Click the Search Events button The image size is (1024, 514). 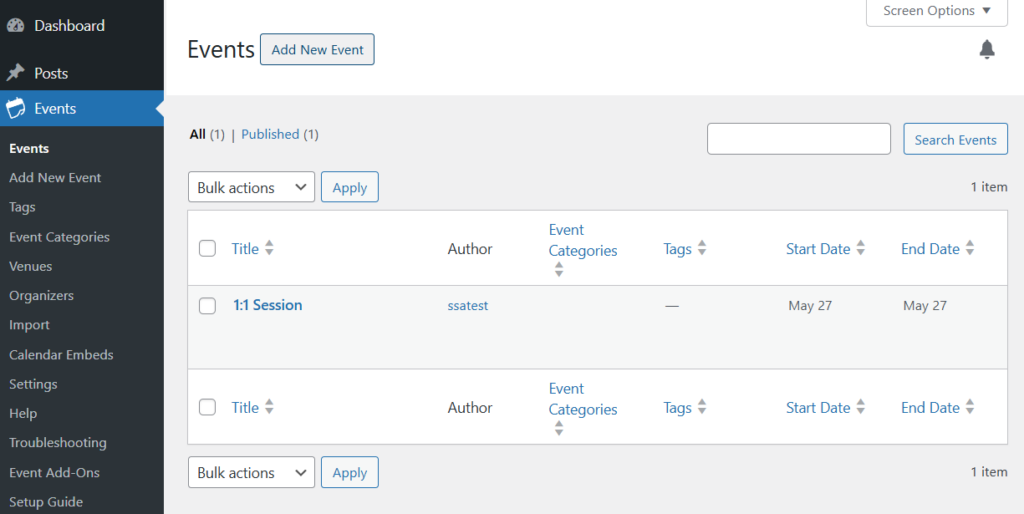[x=955, y=139]
